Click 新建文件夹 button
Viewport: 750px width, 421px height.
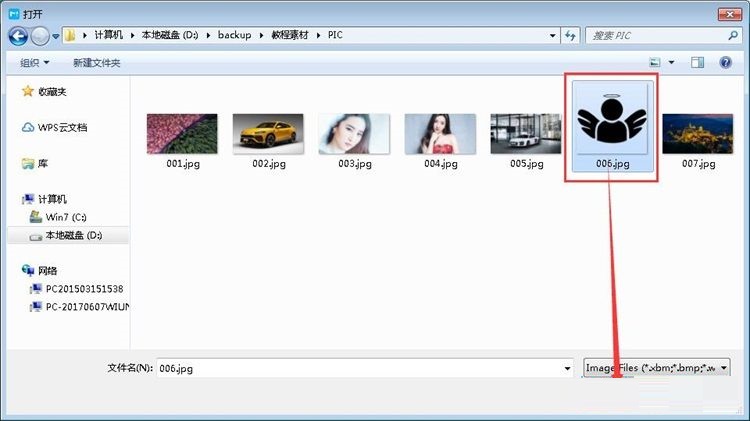click(96, 63)
